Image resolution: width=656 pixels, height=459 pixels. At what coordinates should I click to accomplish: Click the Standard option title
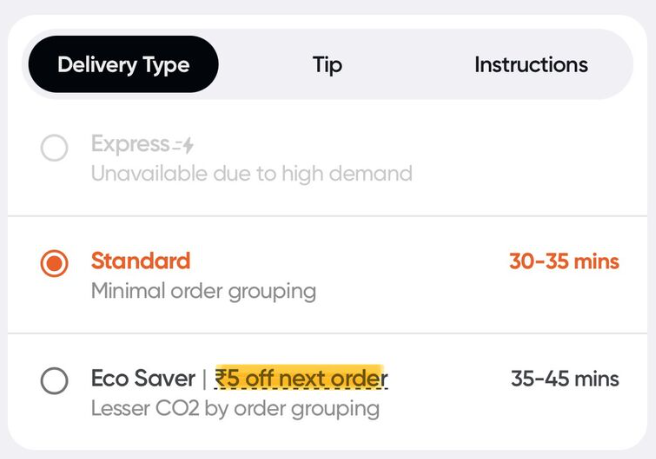coord(140,261)
